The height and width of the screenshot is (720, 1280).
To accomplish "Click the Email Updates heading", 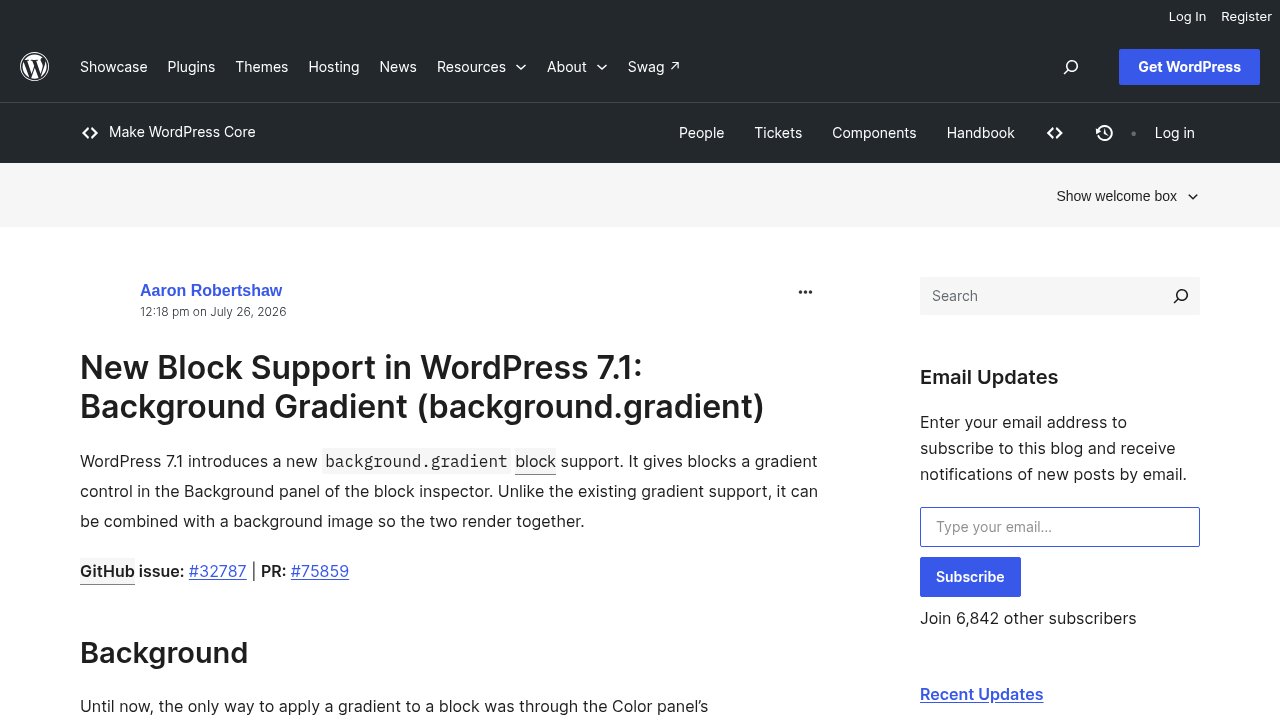I will 989,377.
